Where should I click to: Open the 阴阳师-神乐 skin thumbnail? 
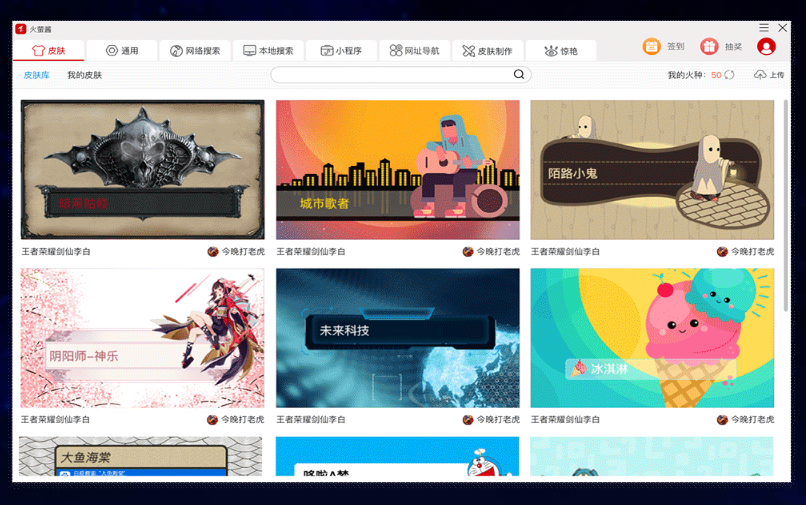pyautogui.click(x=142, y=338)
